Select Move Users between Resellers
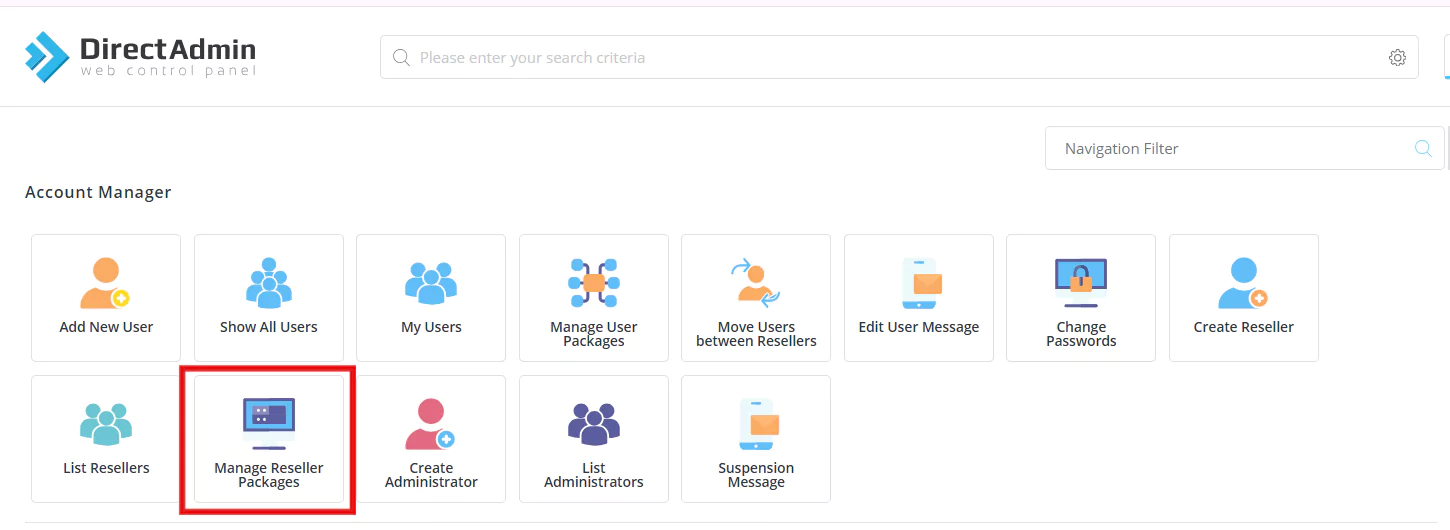 (x=756, y=298)
